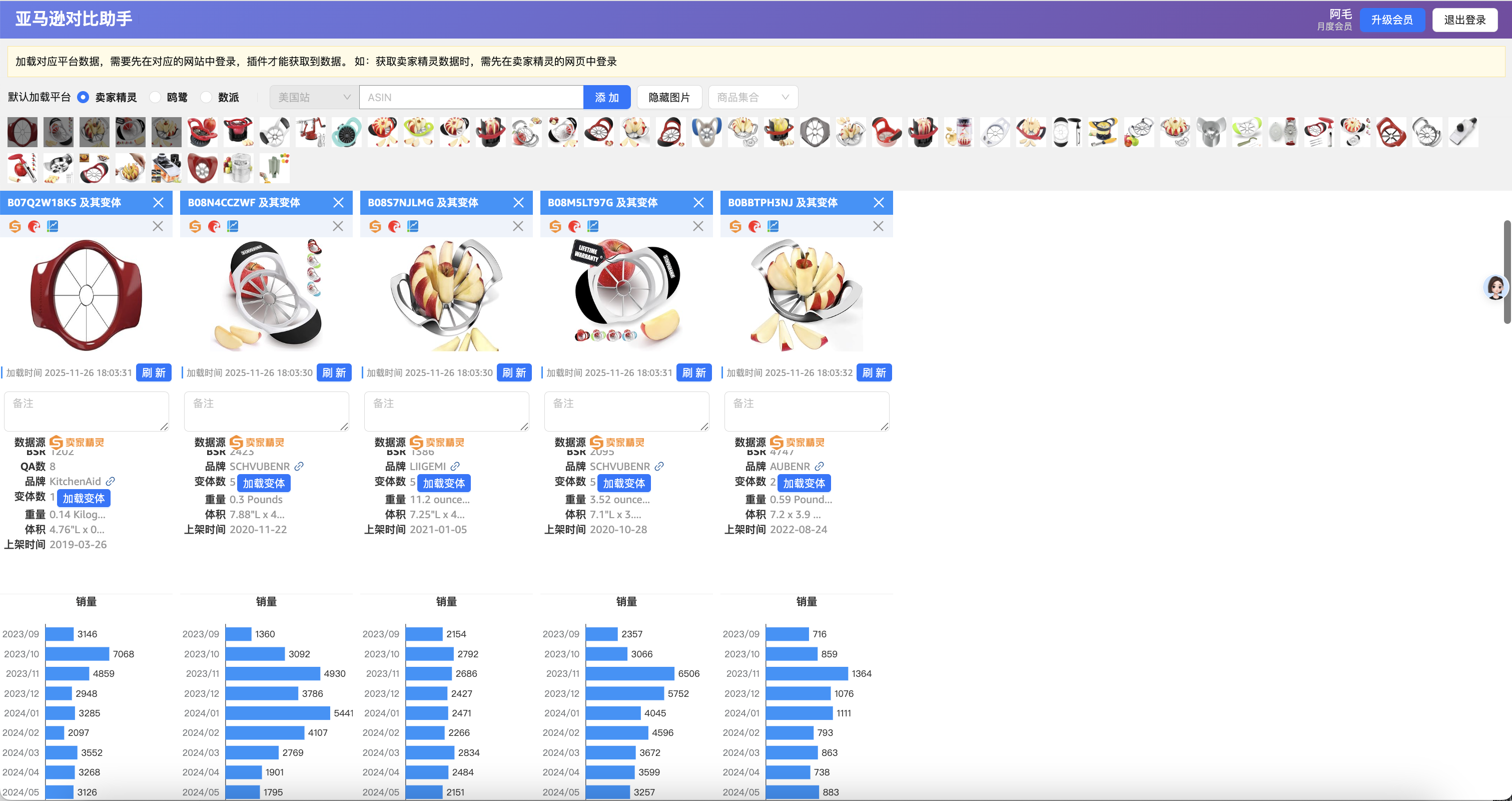Viewport: 1512px width, 801px height.
Task: Close the B08N4CCZWF product column
Action: (x=339, y=203)
